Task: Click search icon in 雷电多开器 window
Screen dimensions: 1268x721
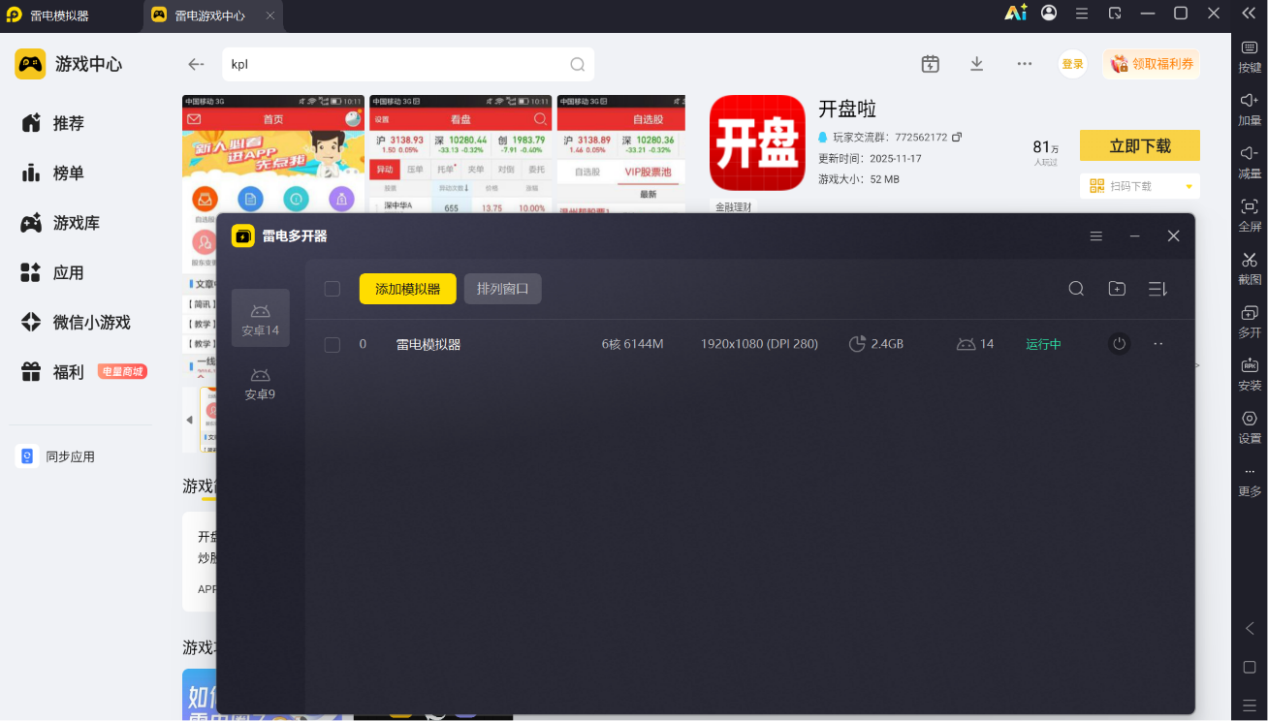Action: pyautogui.click(x=1076, y=289)
